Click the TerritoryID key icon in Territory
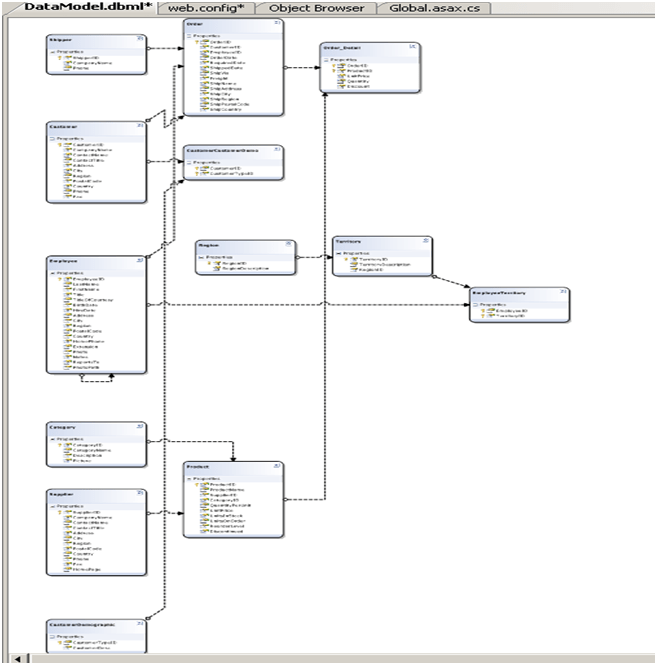The image size is (657, 665). pos(348,260)
